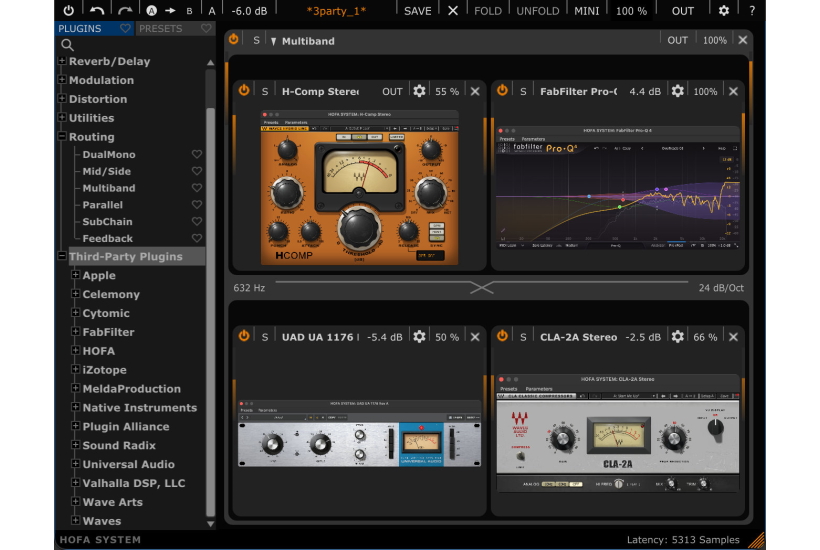Click the search magnifier icon
This screenshot has width=820, height=550.
point(67,45)
